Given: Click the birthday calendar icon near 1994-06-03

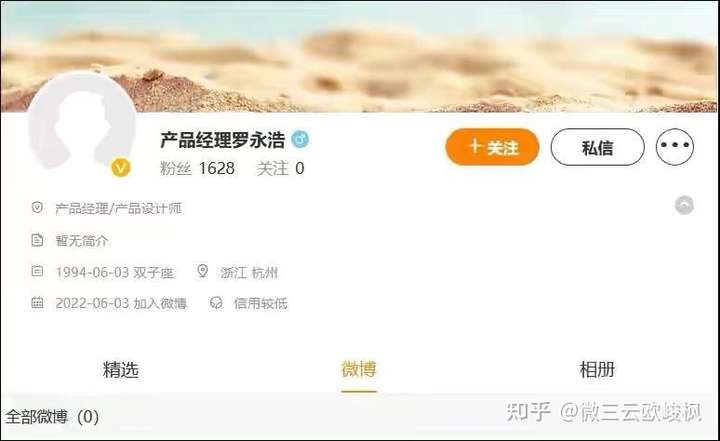Looking at the screenshot, I should pyautogui.click(x=37, y=271).
